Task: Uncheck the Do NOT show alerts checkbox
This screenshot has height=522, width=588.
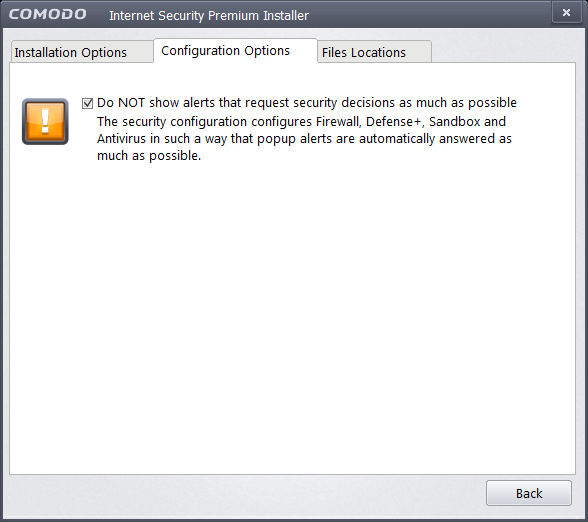Action: click(87, 103)
